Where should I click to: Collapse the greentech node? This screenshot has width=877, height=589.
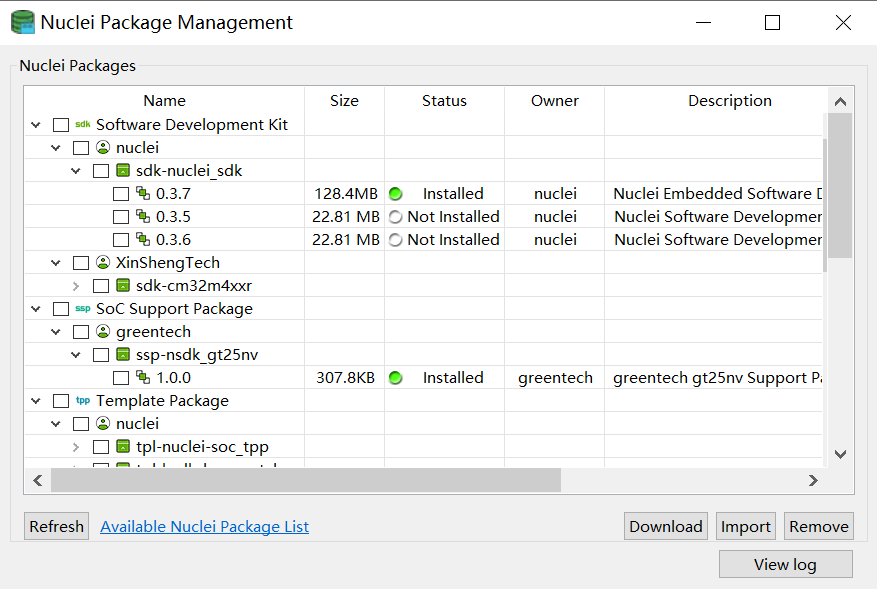point(56,332)
